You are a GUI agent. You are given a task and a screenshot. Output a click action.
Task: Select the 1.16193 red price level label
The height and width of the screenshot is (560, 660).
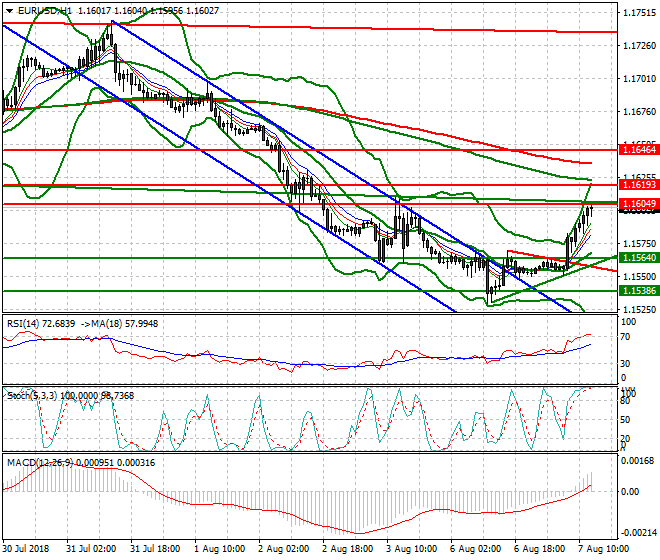[x=639, y=184]
